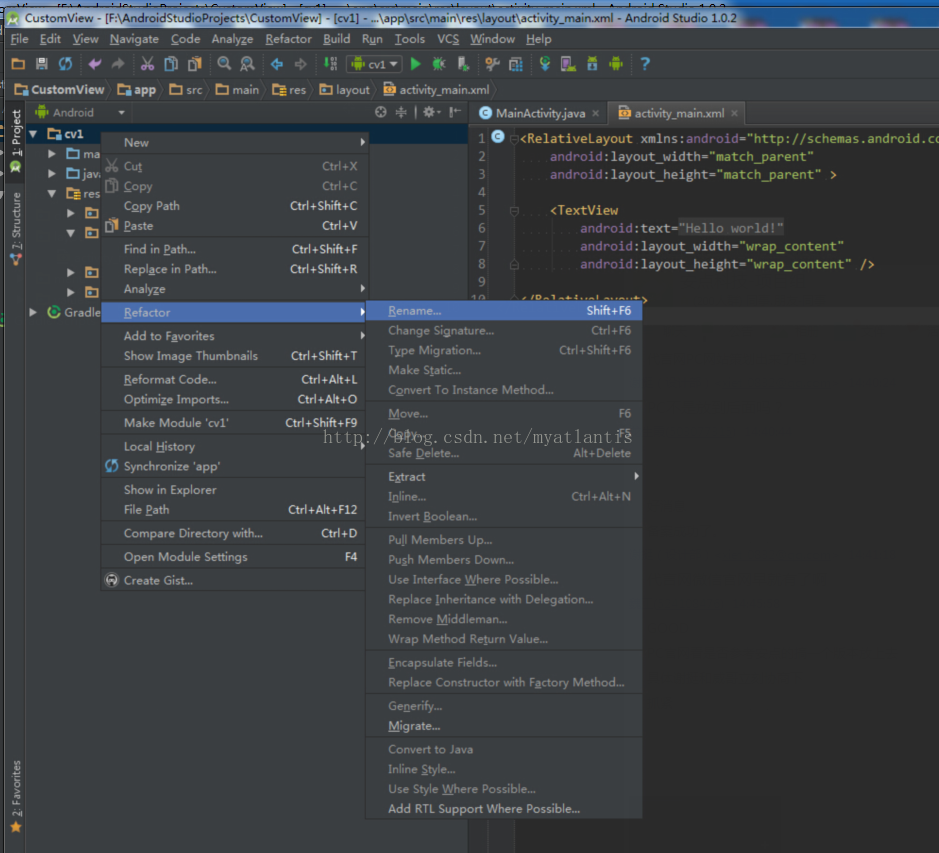Click Collapse All icon in project panel
This screenshot has width=939, height=853.
[401, 112]
